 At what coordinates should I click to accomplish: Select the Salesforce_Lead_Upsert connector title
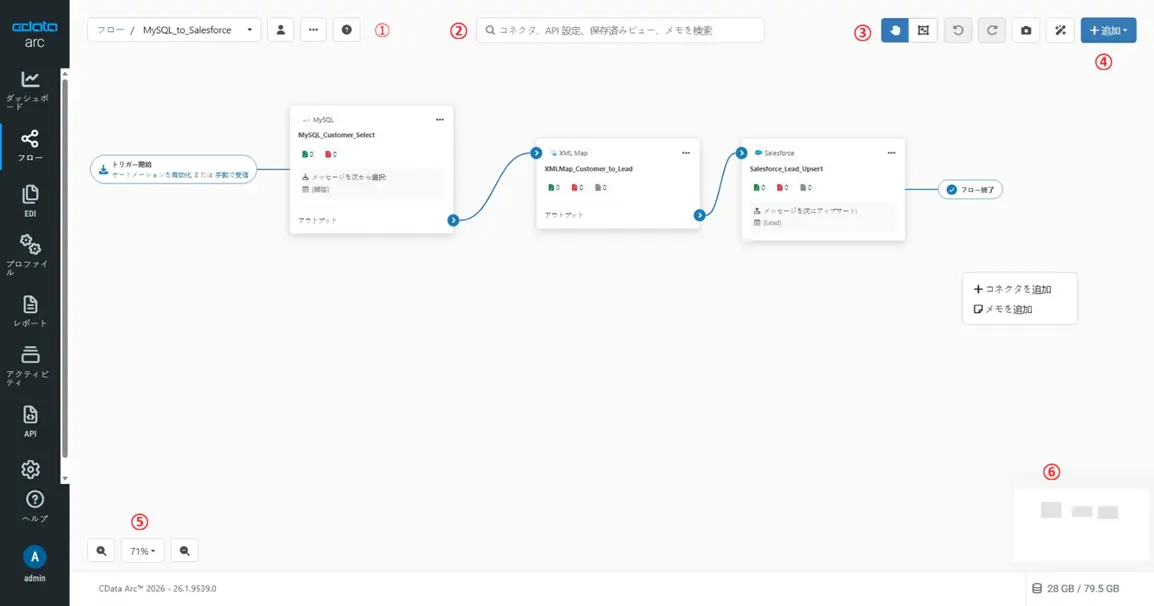pos(786,169)
